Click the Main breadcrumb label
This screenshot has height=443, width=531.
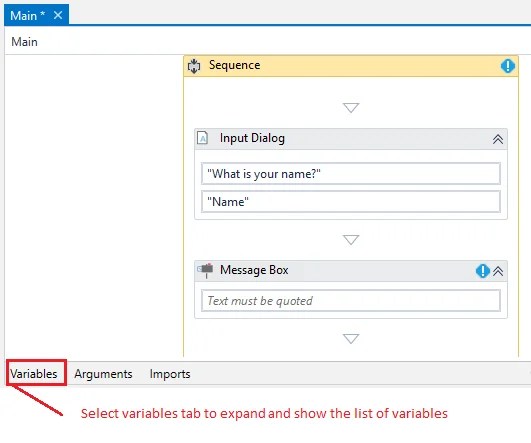coord(24,42)
